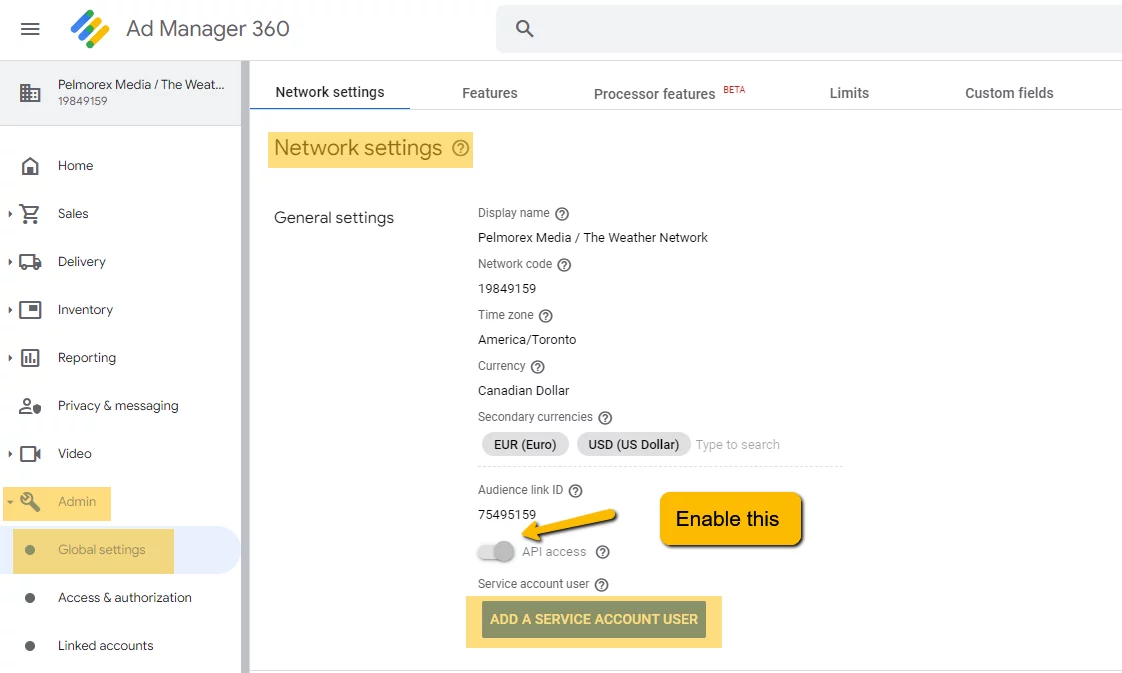
Task: Click the Delivery truck icon
Action: (x=30, y=262)
